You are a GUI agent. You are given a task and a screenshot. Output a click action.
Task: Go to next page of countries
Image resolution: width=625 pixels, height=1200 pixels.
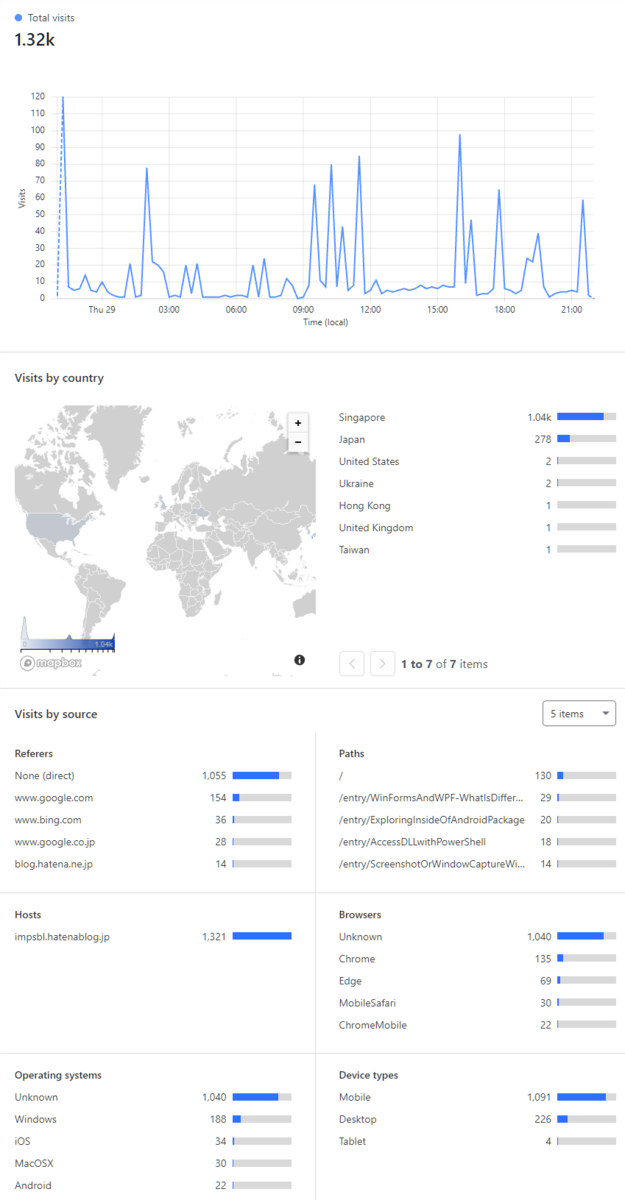(382, 663)
